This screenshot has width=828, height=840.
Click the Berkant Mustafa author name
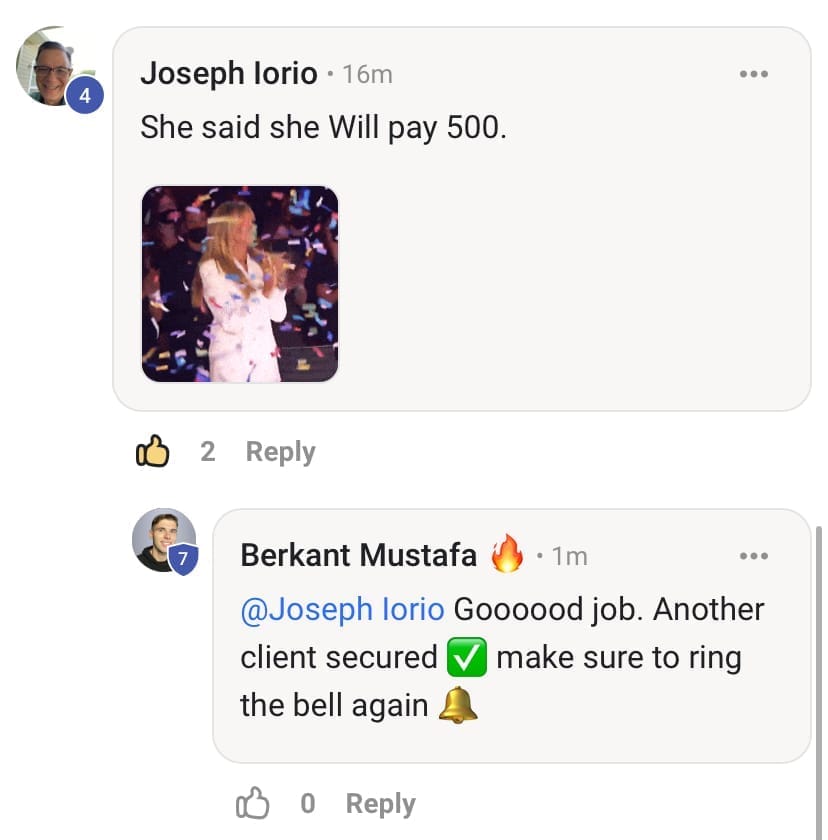pos(358,555)
